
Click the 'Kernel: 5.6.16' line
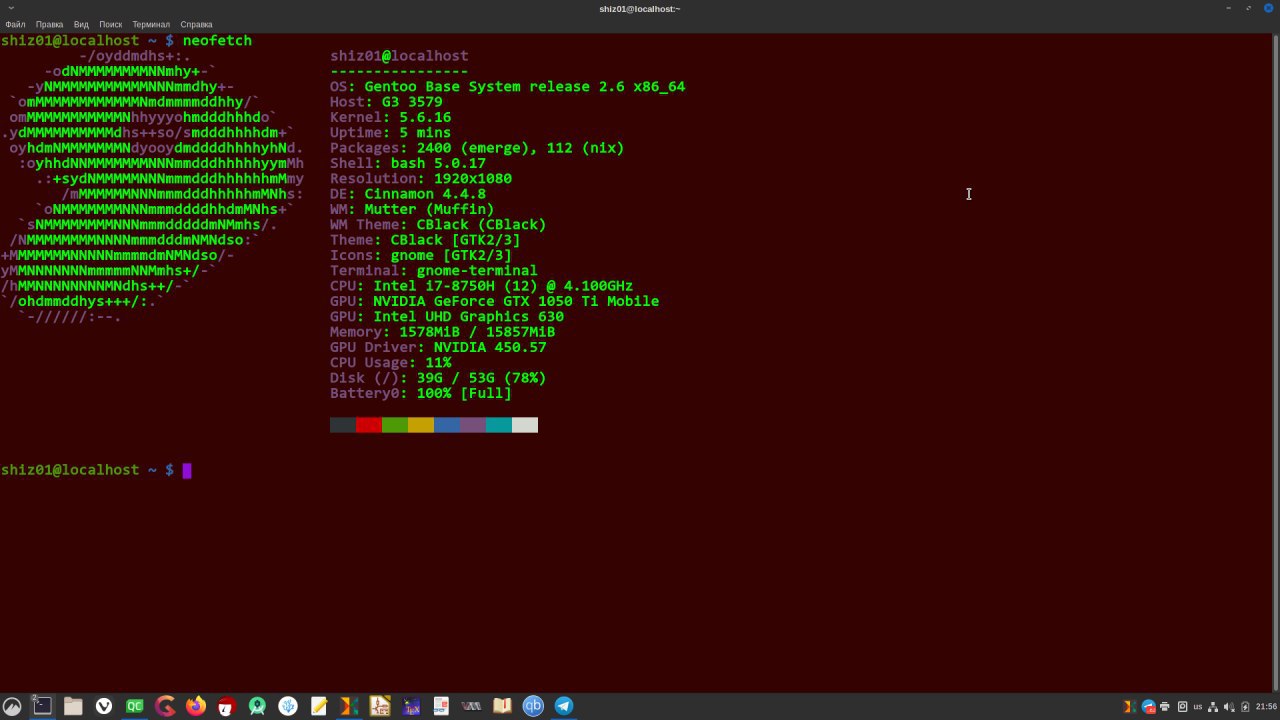[390, 117]
